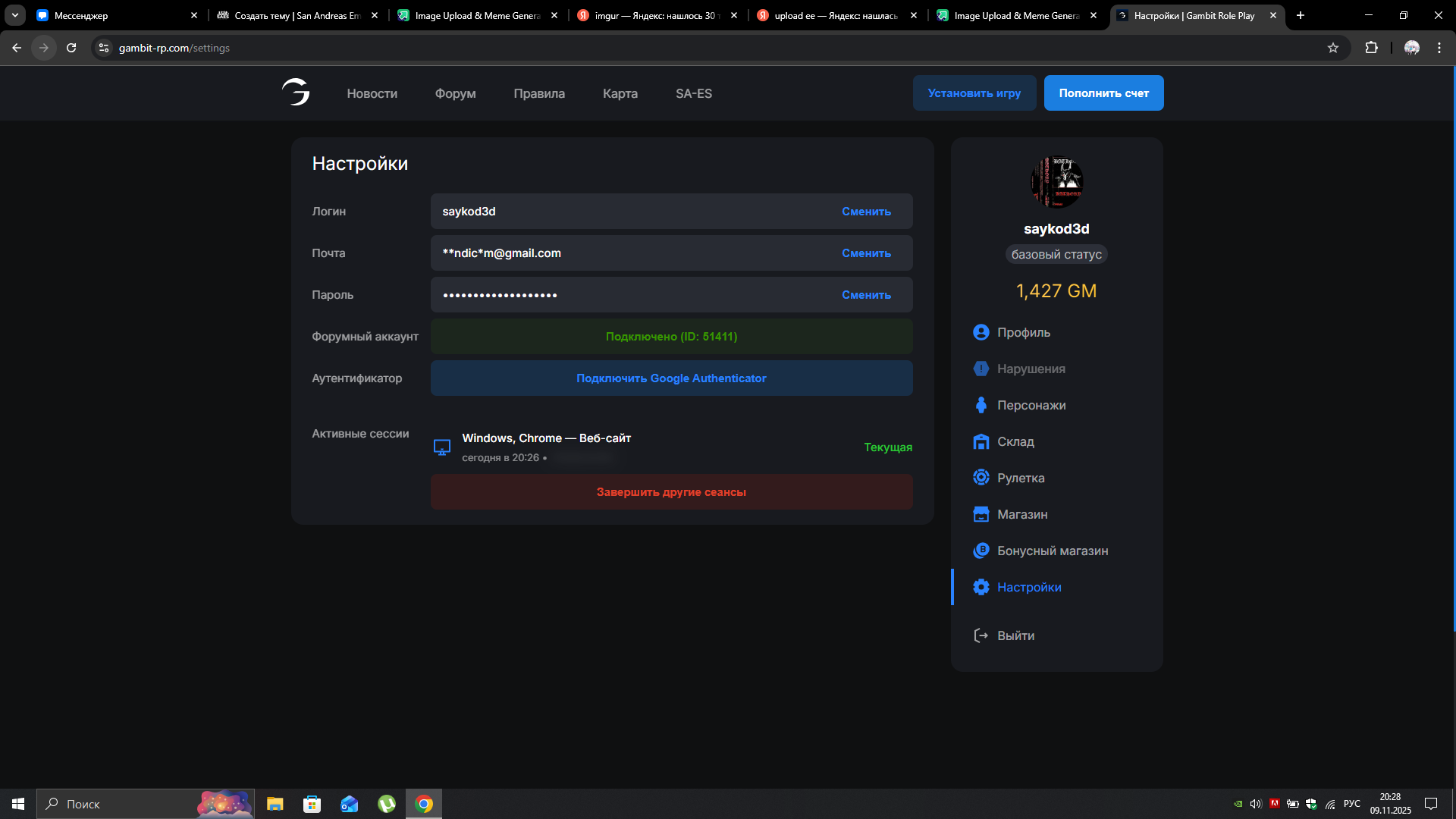Open the Склад section
Screen dimensions: 1456x819
pyautogui.click(x=1015, y=441)
